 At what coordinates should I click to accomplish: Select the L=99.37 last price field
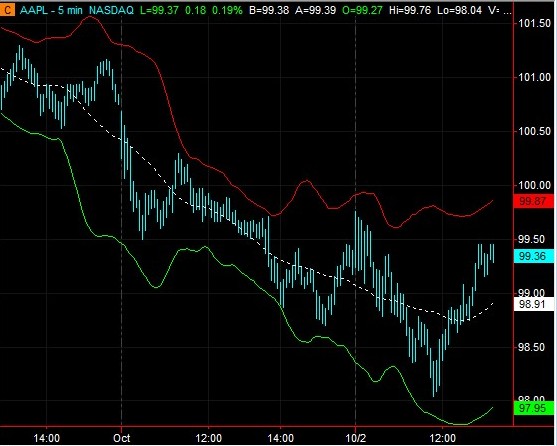(x=159, y=10)
